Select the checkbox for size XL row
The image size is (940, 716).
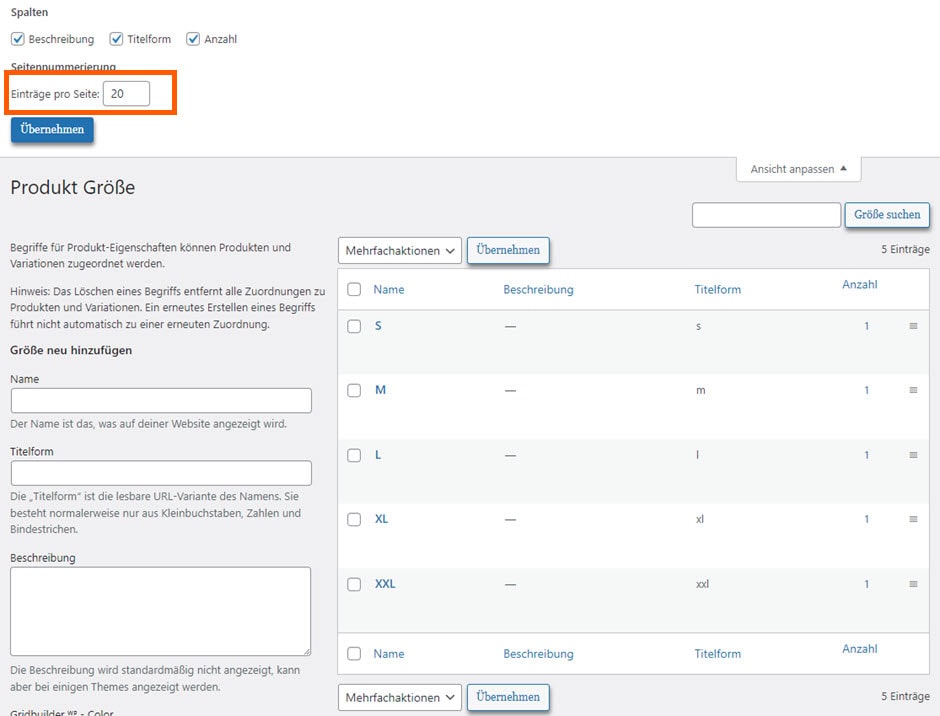[353, 519]
